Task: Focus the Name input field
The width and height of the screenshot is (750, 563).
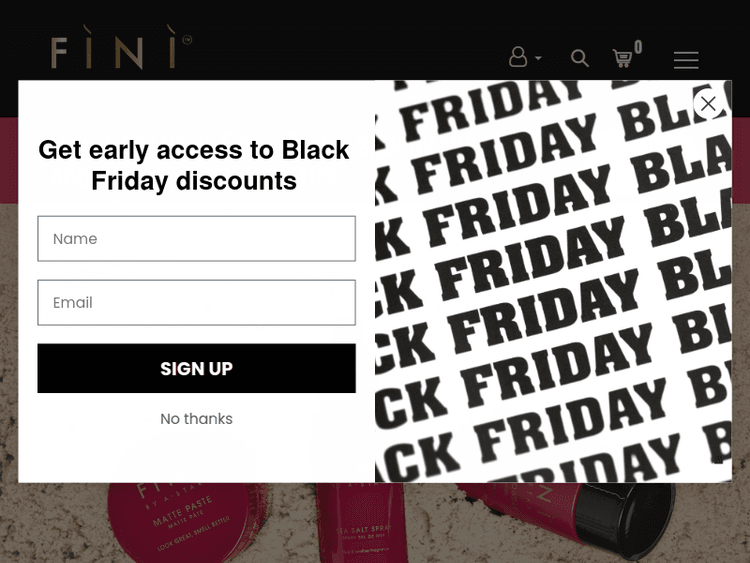Action: 196,239
